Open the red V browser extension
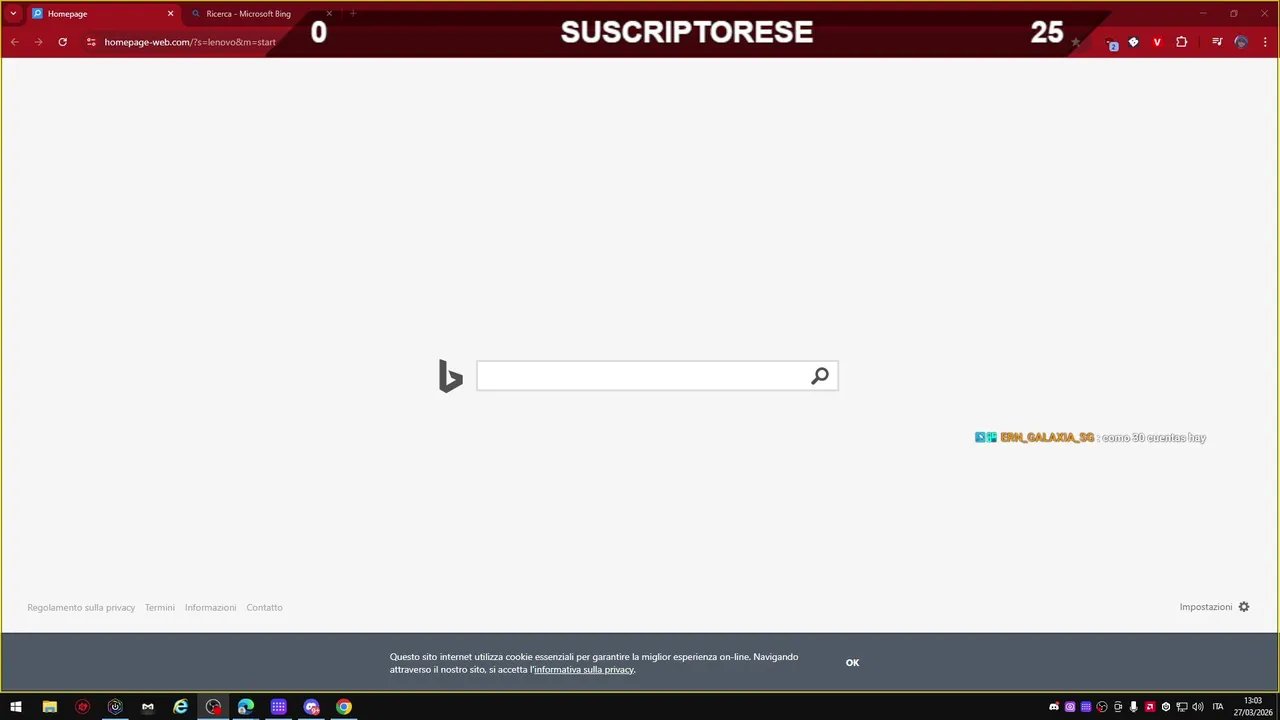This screenshot has height=720, width=1280. (1157, 42)
